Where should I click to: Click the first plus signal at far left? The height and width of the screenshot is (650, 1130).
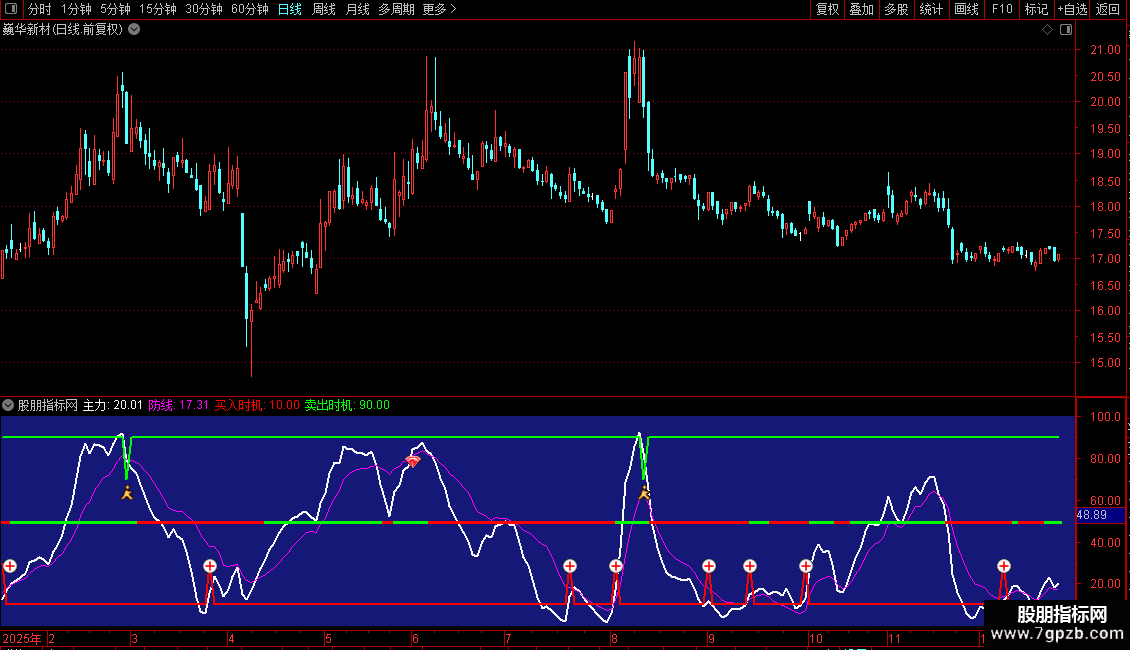(x=10, y=566)
